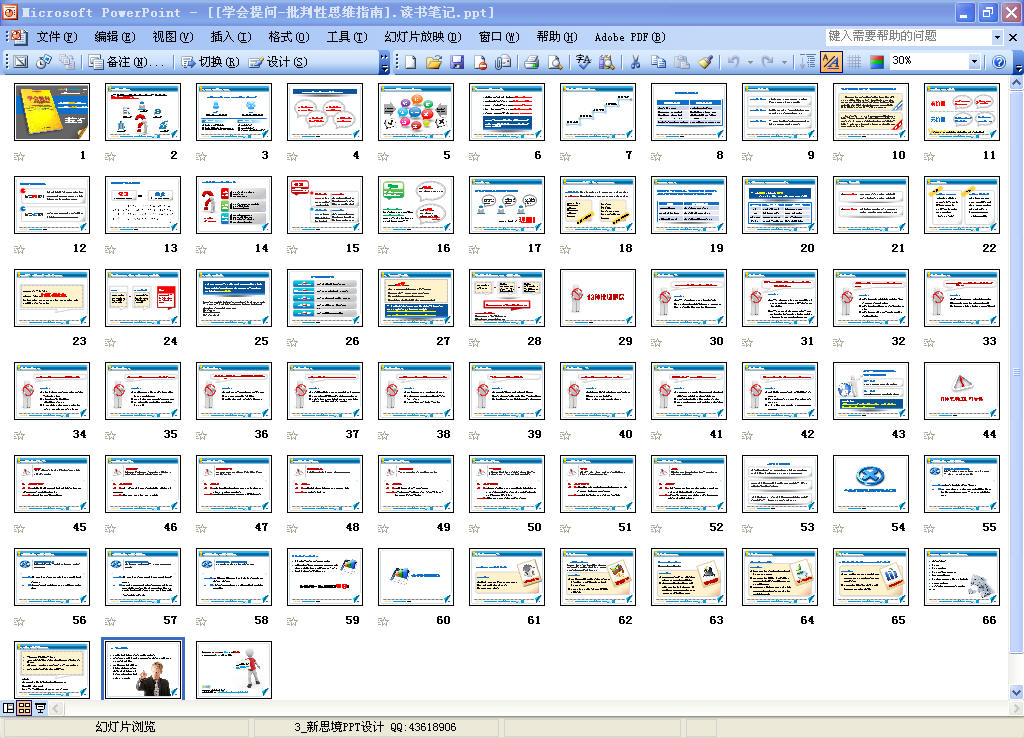Switch to Normal view icon at bottom left
This screenshot has height=738, width=1024.
8,708
